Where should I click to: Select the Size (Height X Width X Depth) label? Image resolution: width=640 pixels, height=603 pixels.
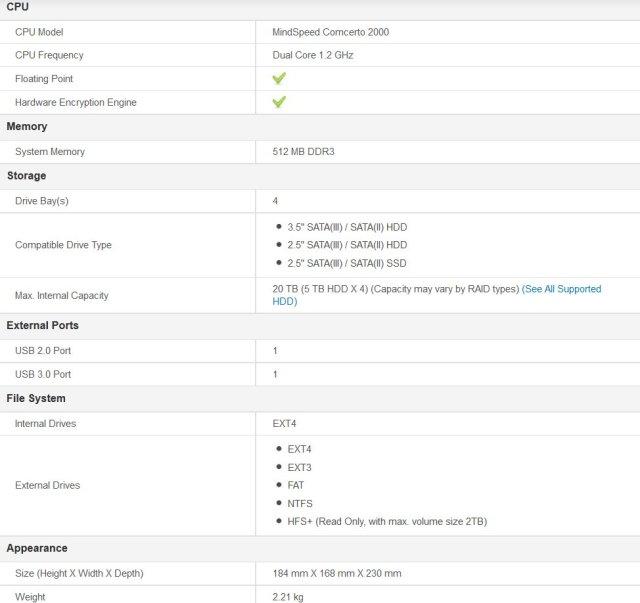79,574
